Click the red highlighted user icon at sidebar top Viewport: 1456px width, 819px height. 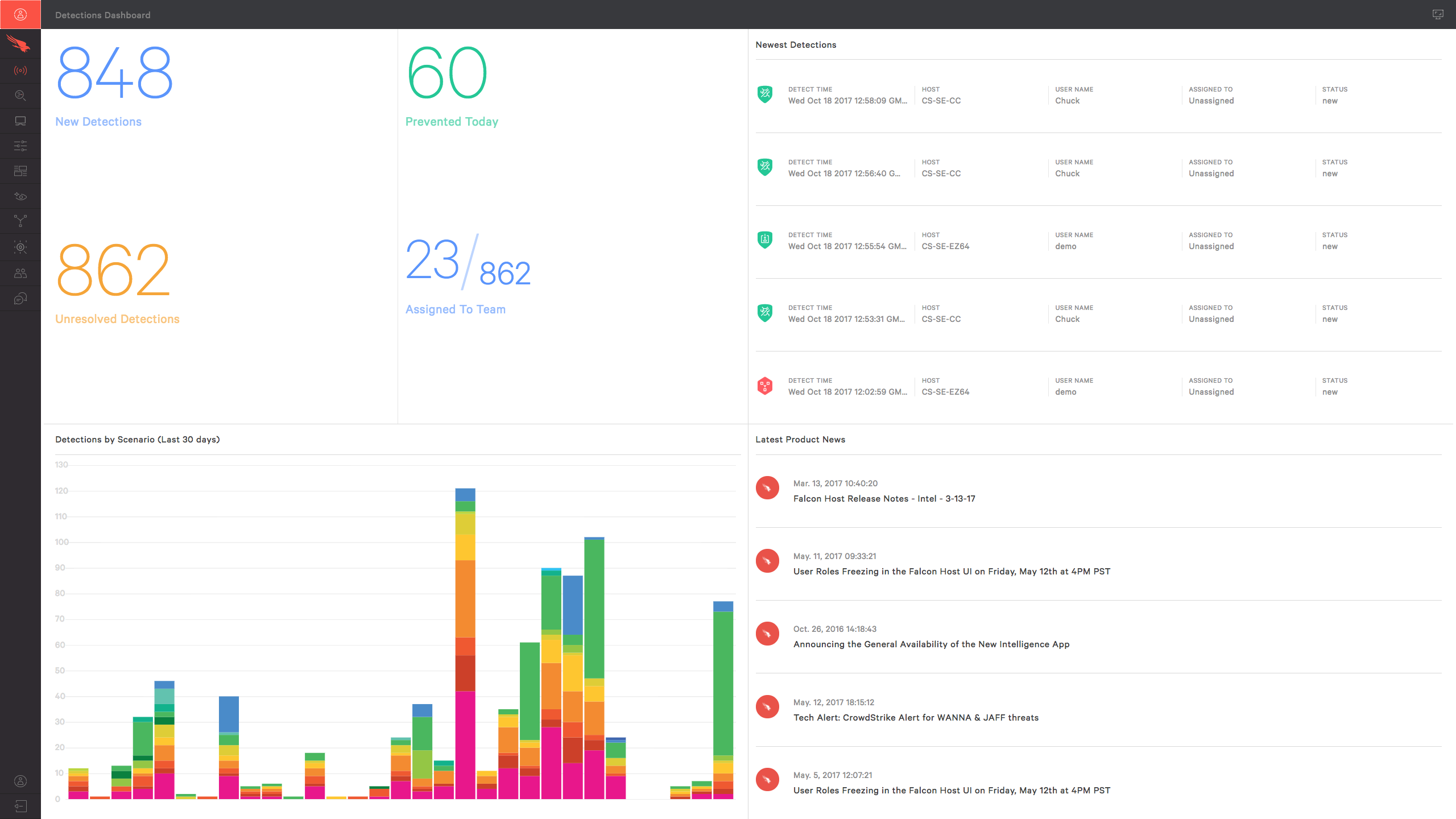(x=20, y=15)
